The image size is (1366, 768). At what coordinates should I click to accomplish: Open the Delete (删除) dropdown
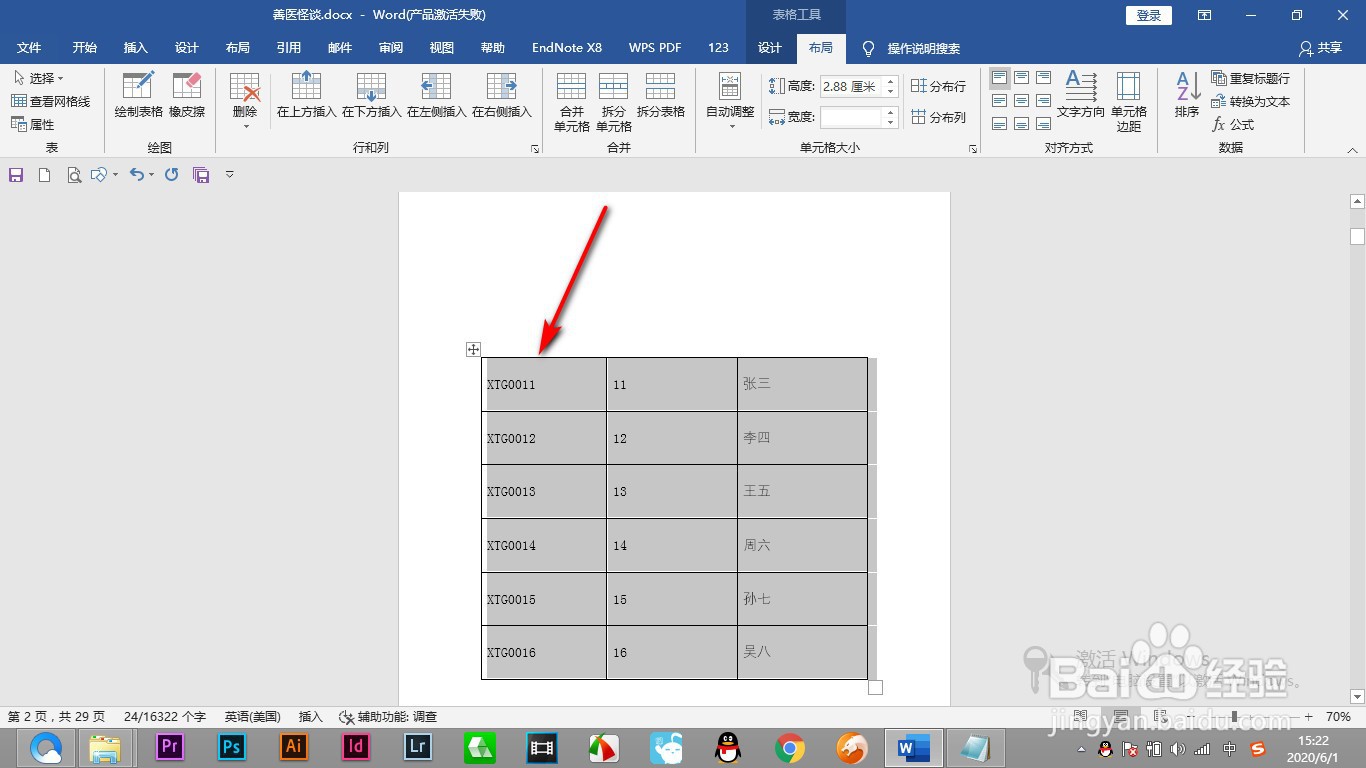(245, 102)
